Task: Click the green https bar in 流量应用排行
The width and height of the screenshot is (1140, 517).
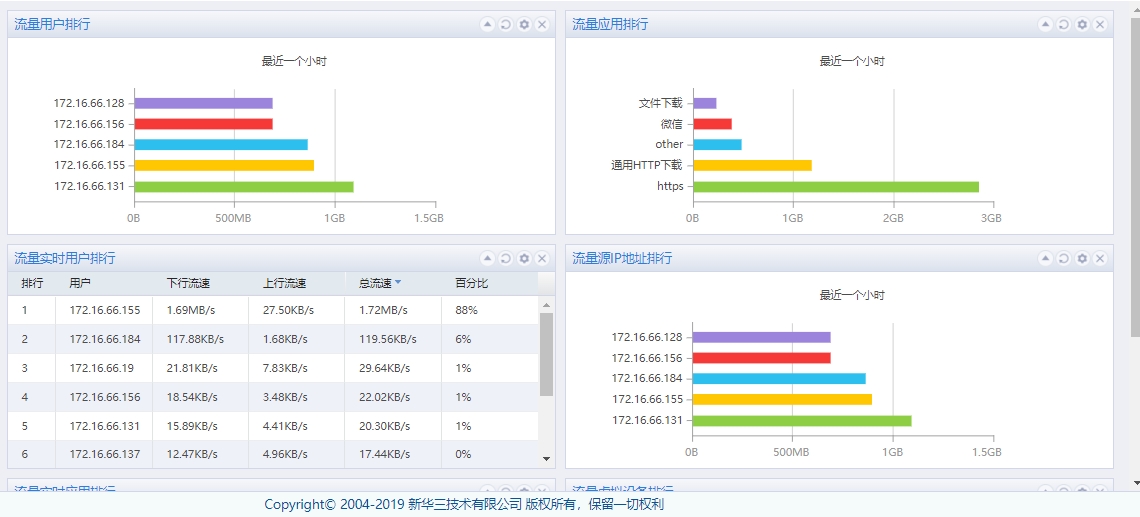Action: point(835,186)
